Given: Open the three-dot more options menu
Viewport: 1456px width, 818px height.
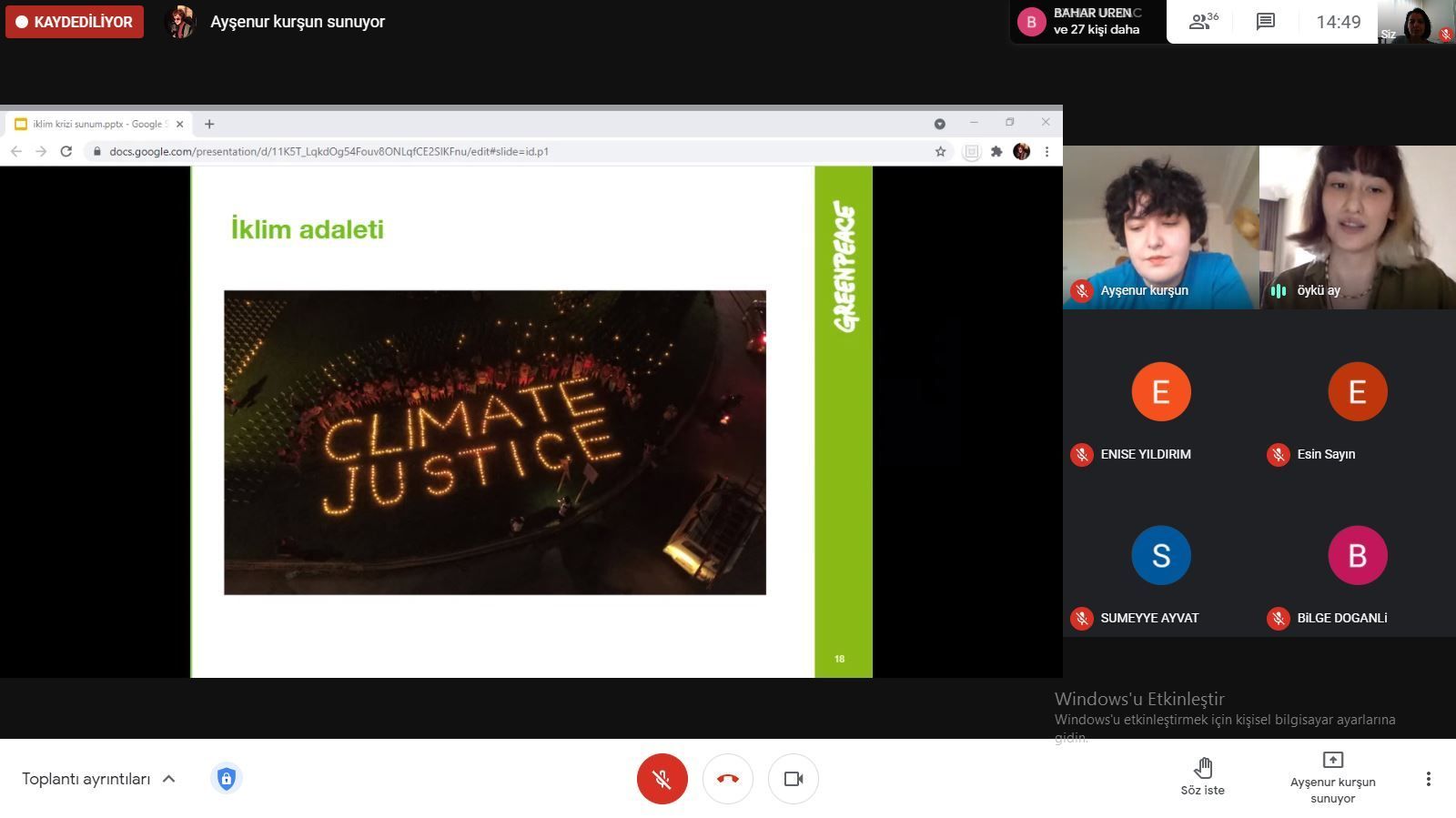Looking at the screenshot, I should click(1428, 779).
